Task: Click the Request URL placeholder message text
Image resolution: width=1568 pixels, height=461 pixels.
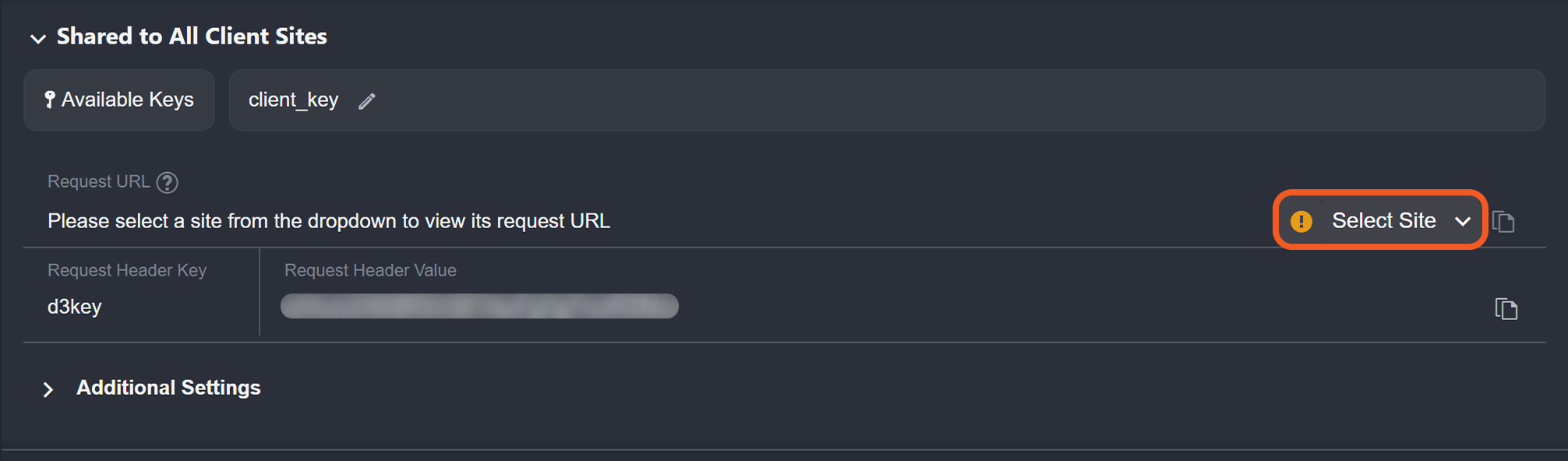Action: (x=329, y=220)
